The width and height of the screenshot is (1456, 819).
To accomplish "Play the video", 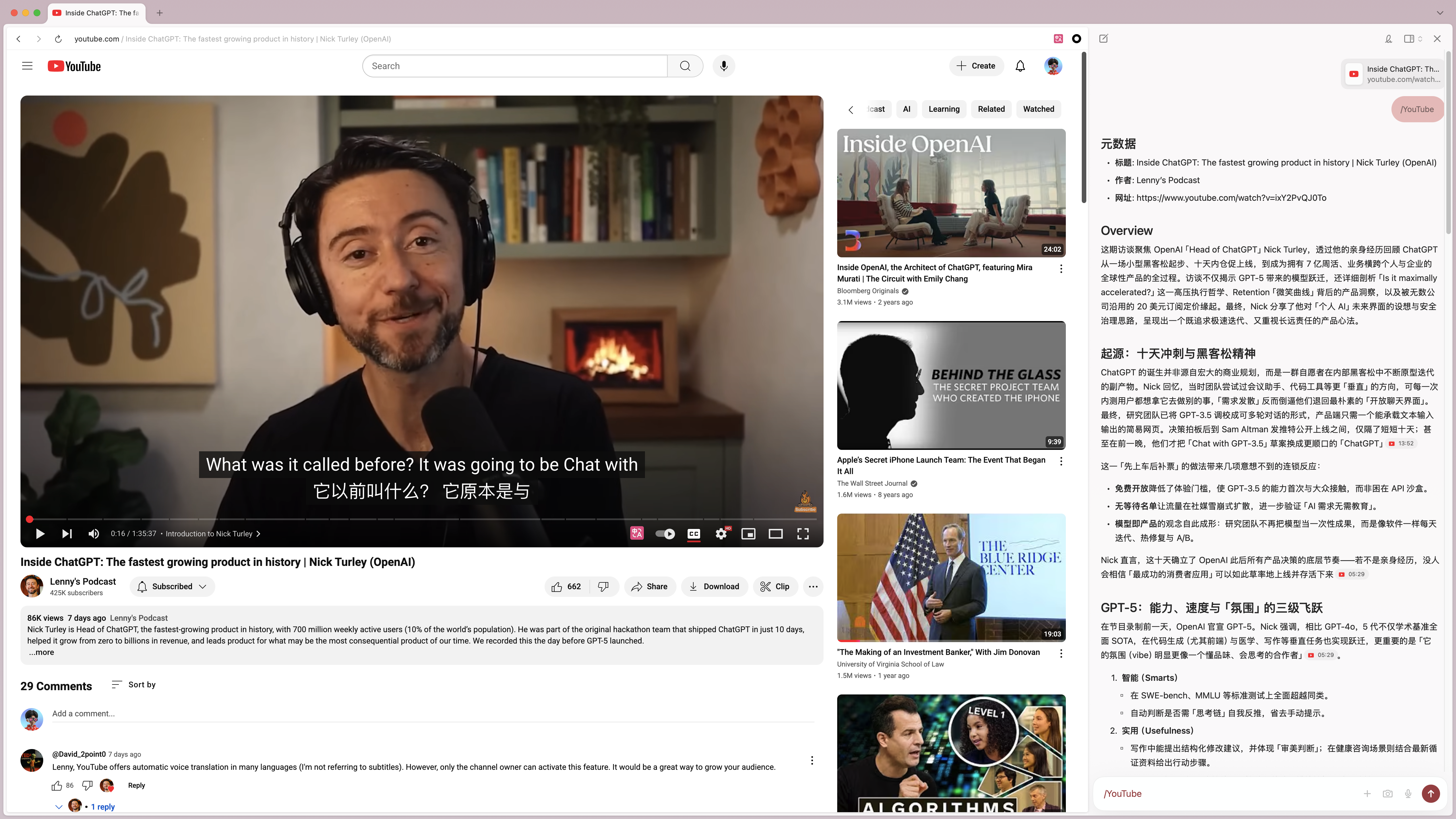I will click(40, 533).
